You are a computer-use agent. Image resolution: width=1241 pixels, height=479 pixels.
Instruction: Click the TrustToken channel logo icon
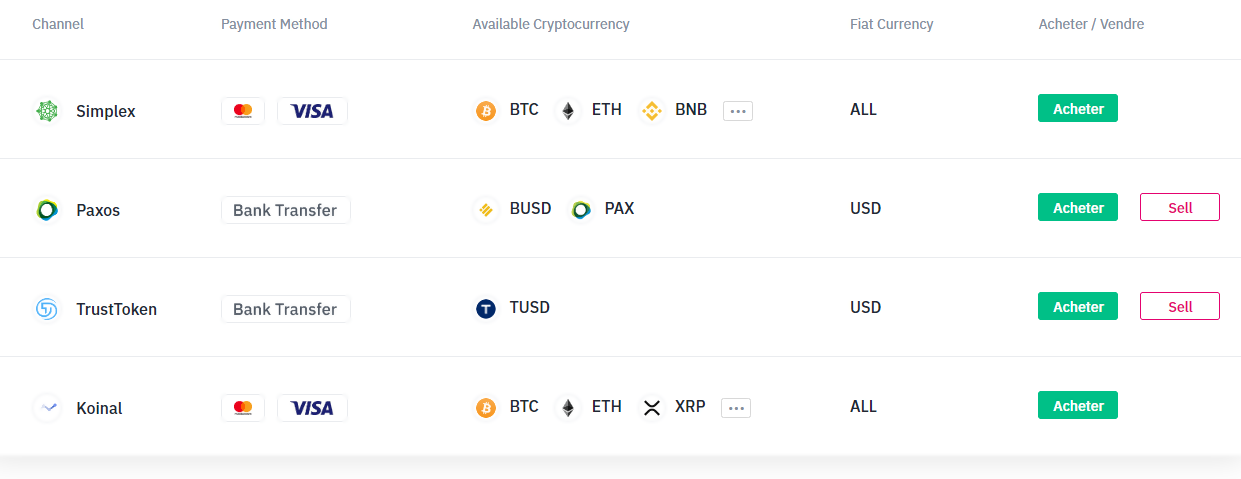click(47, 309)
